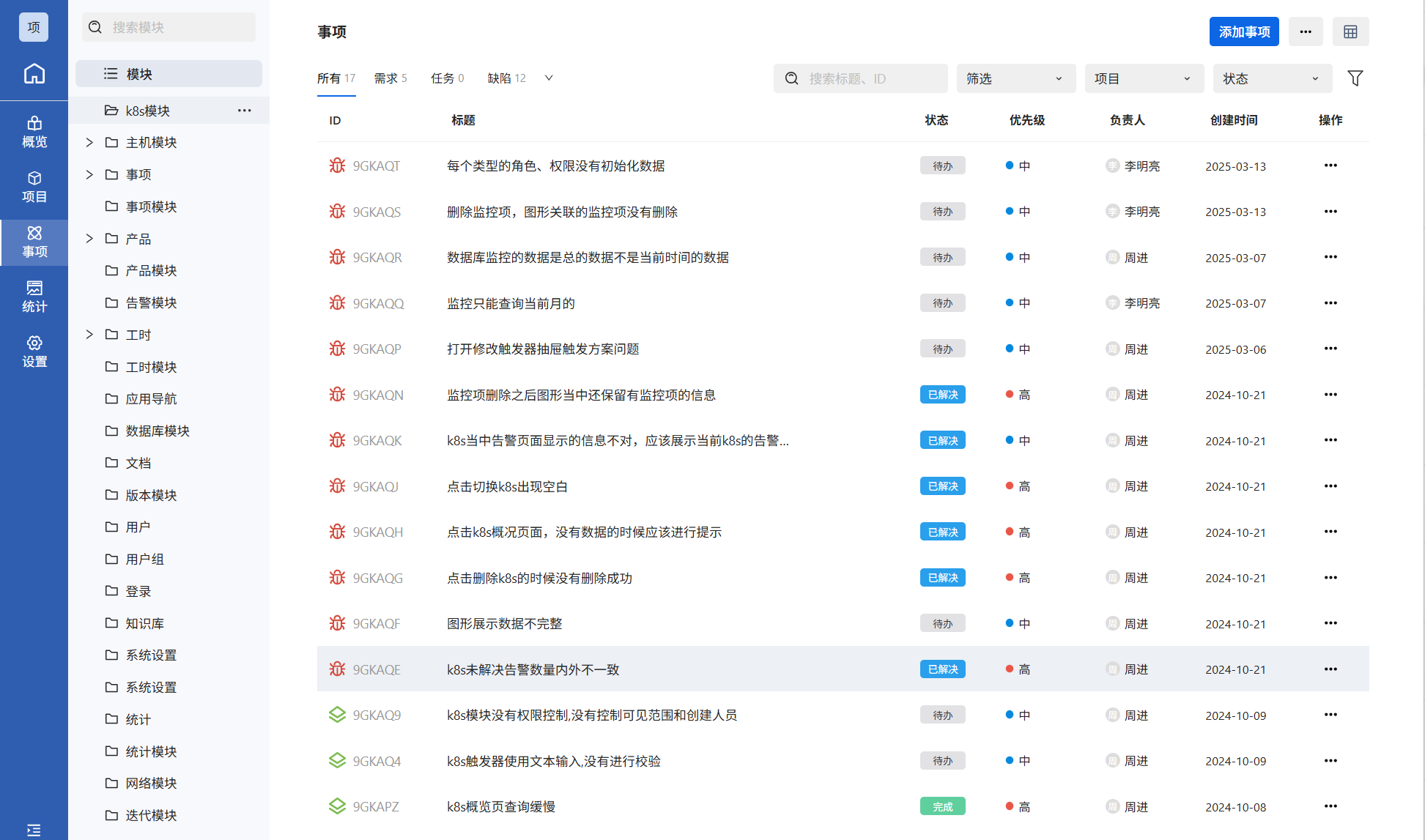
Task: Switch to table grid view icon
Action: tap(1350, 31)
